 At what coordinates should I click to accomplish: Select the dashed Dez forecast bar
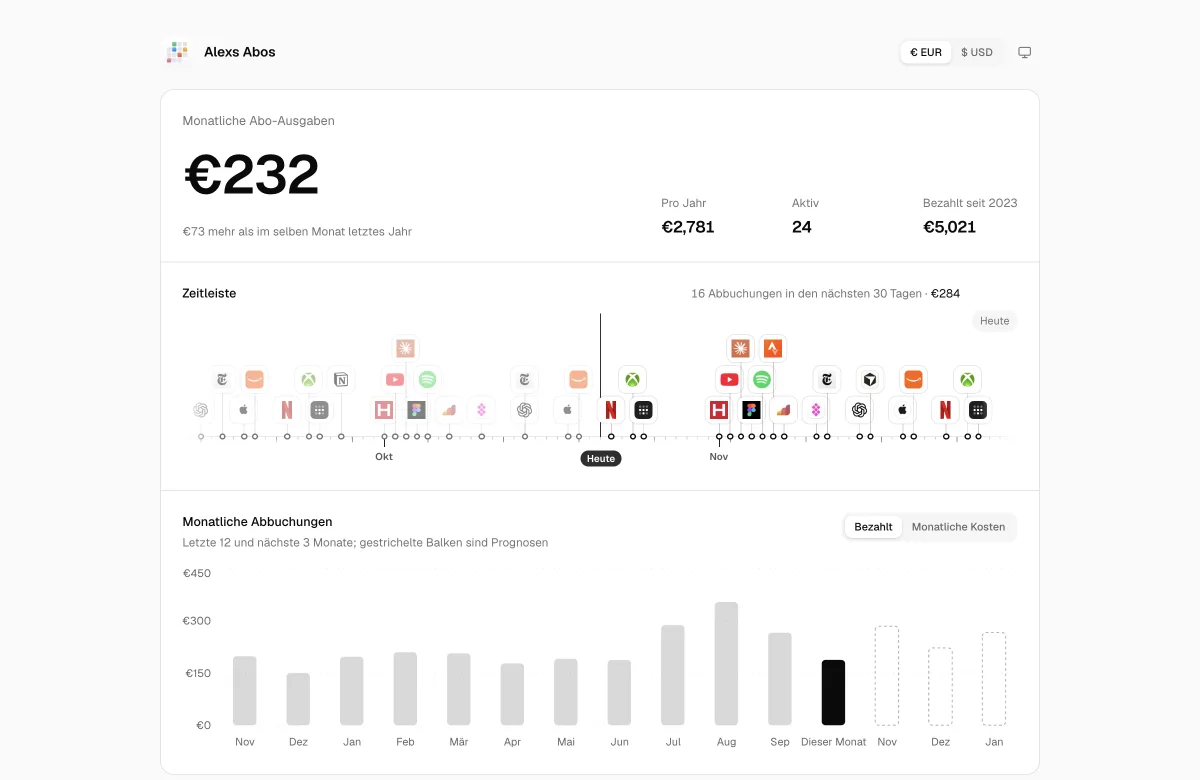[940, 686]
